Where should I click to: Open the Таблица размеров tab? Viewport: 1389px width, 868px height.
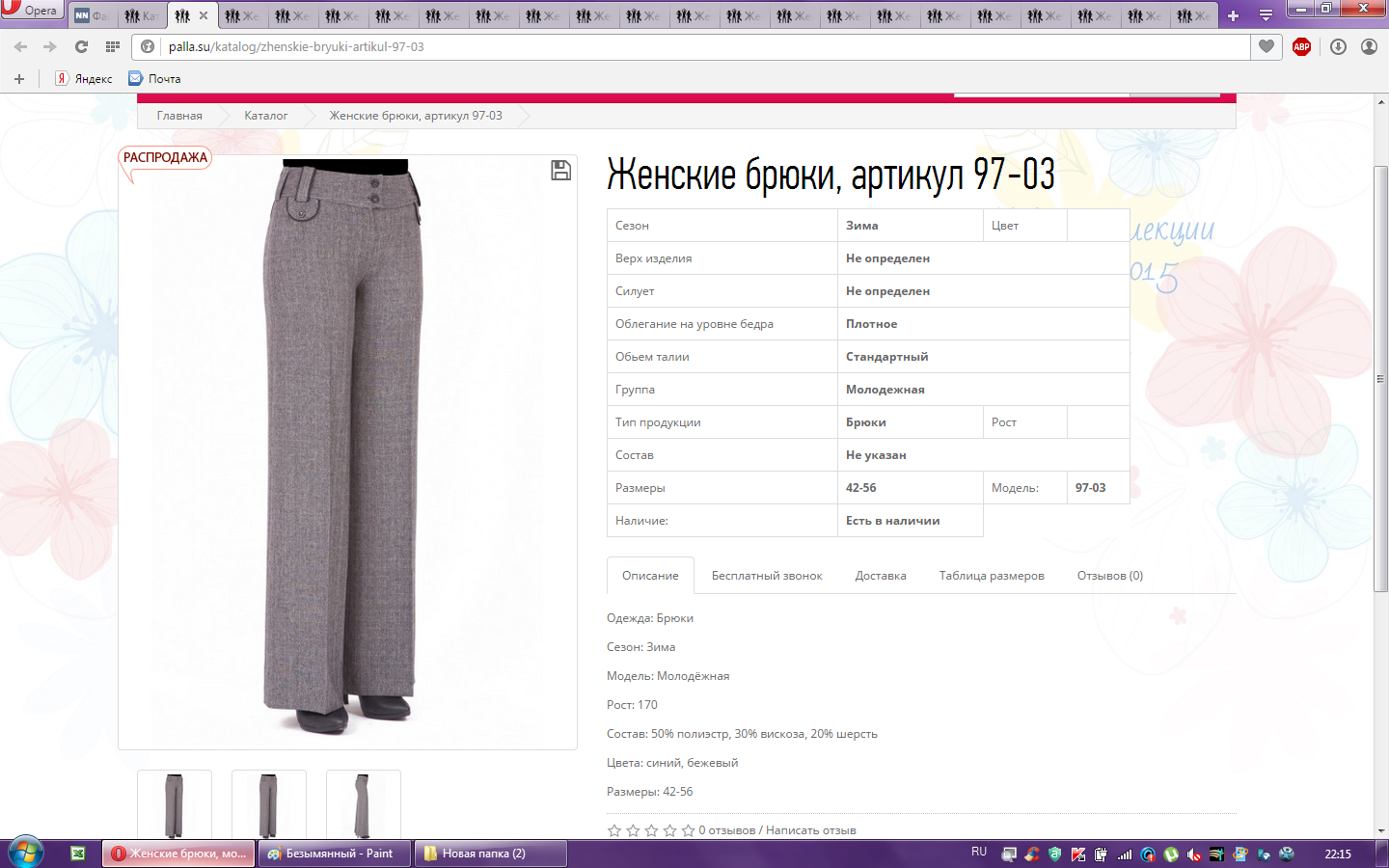tap(991, 576)
